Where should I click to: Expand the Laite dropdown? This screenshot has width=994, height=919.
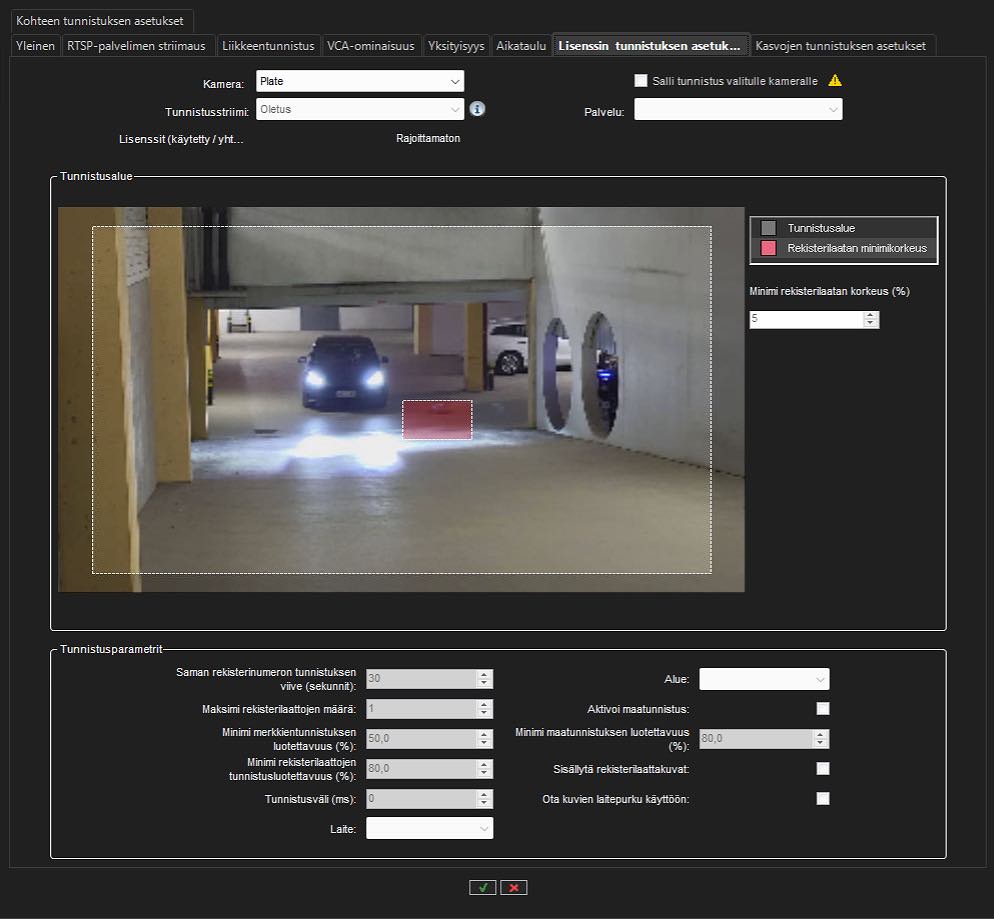pos(429,828)
